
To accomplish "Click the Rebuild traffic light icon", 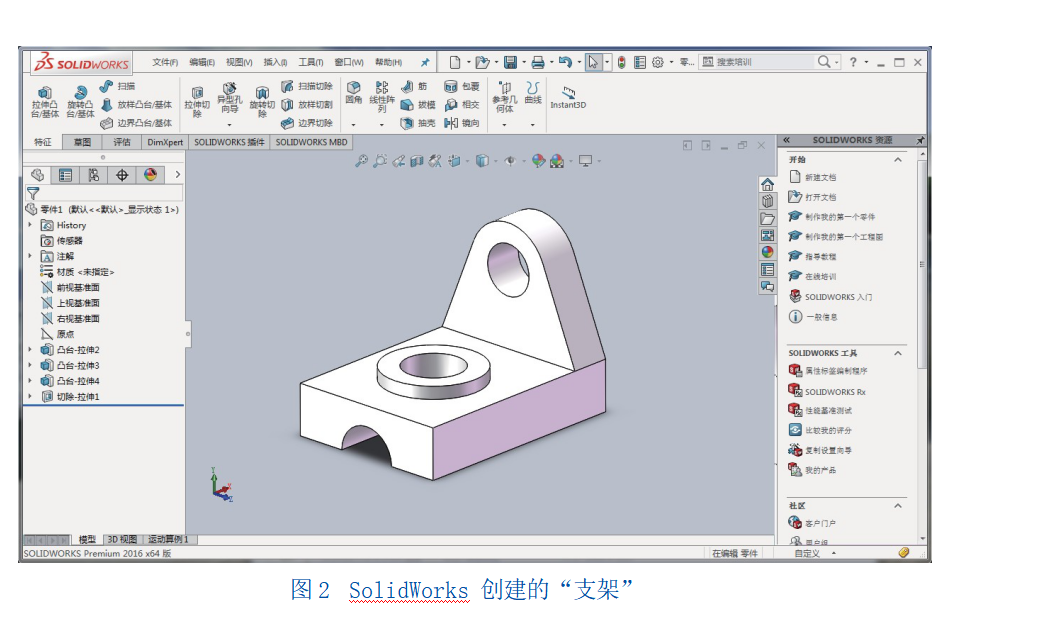I will (x=622, y=63).
